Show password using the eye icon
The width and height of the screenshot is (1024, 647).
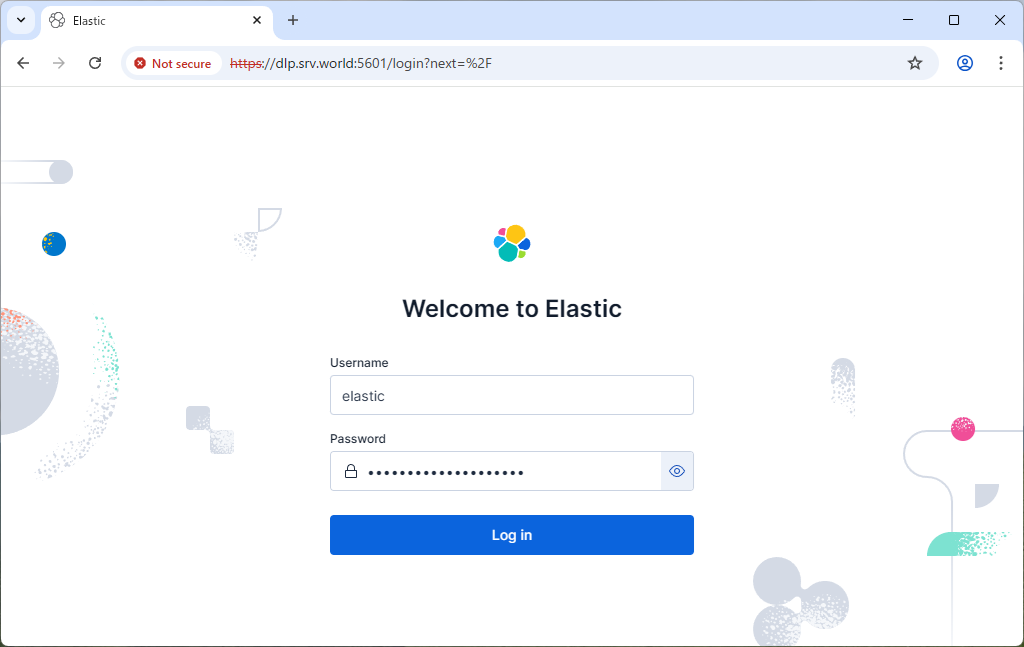coord(677,471)
